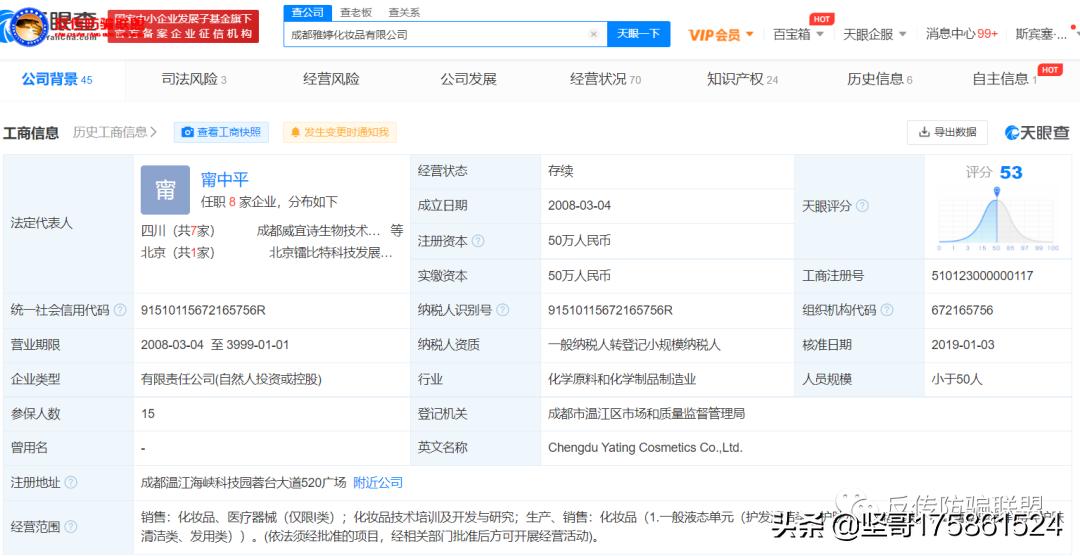Screen dimensions: 1080x556
Task: Click help icon next to 经营范围
Action: pos(71,527)
